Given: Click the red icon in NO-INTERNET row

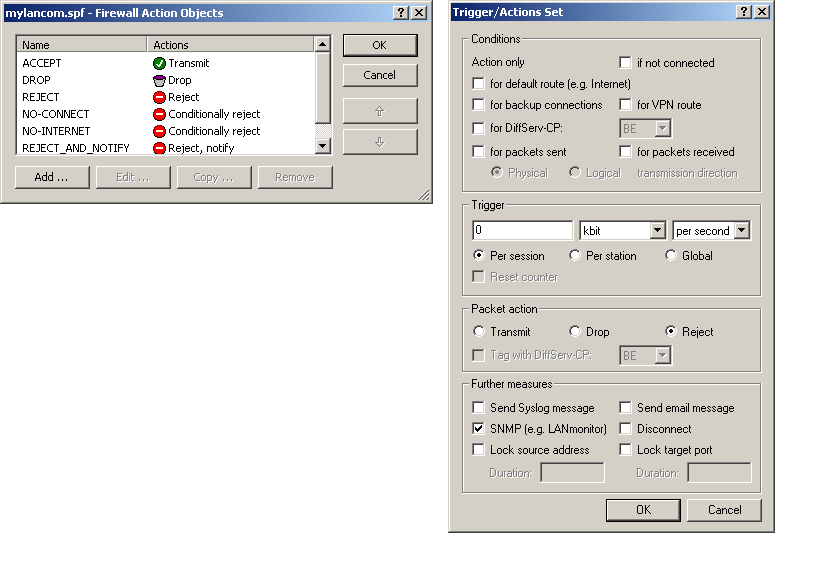Looking at the screenshot, I should (159, 131).
